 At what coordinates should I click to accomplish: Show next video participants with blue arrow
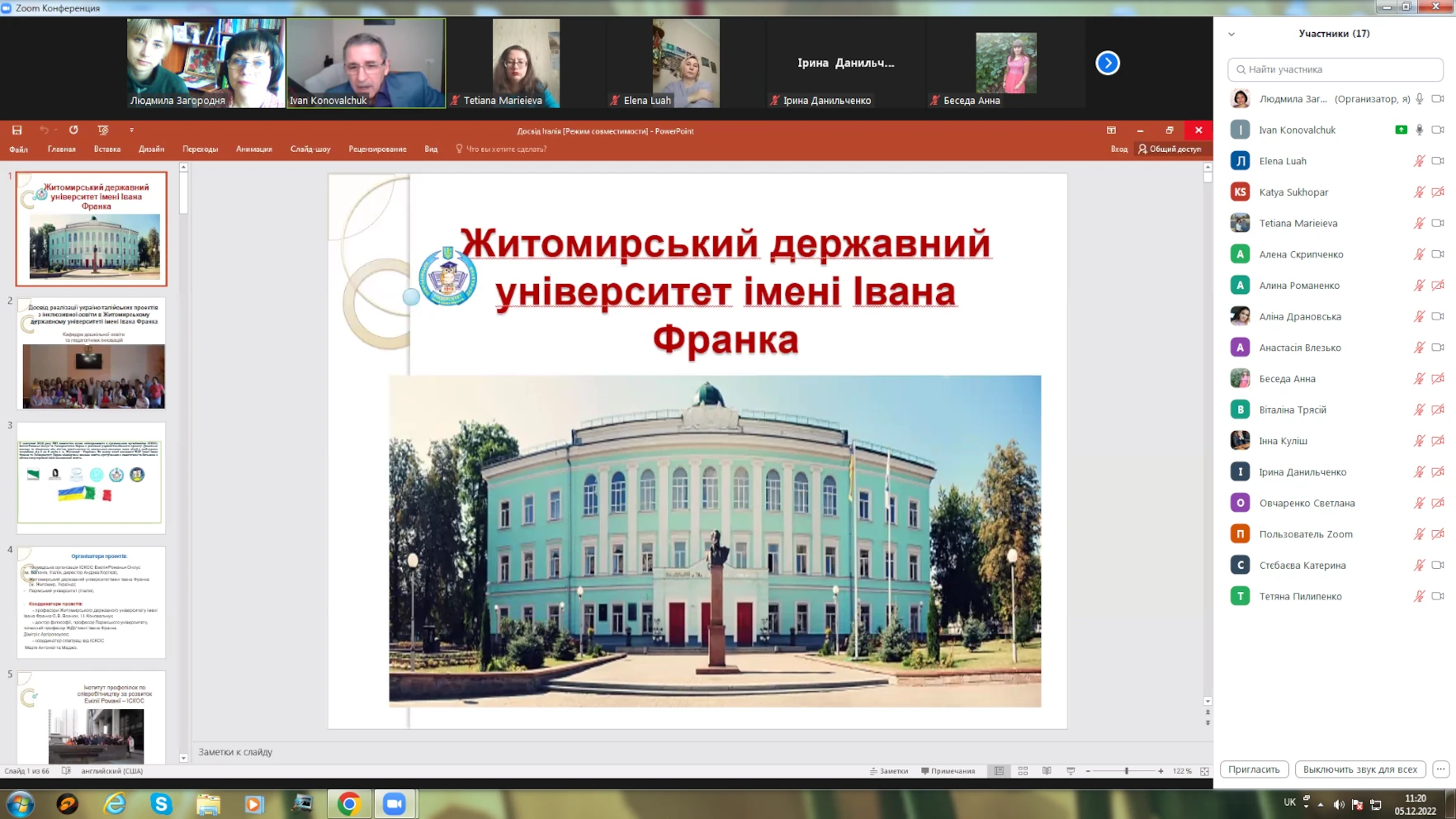click(1108, 63)
